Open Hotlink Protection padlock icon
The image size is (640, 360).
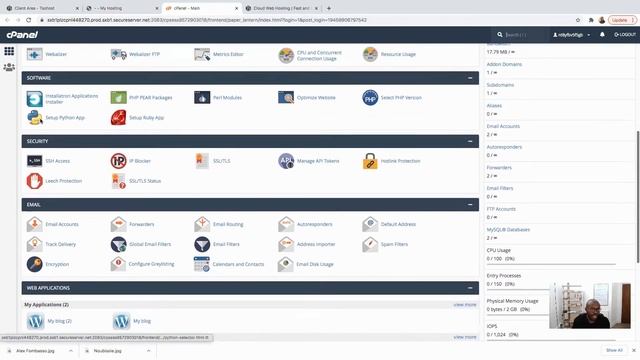[x=370, y=161]
